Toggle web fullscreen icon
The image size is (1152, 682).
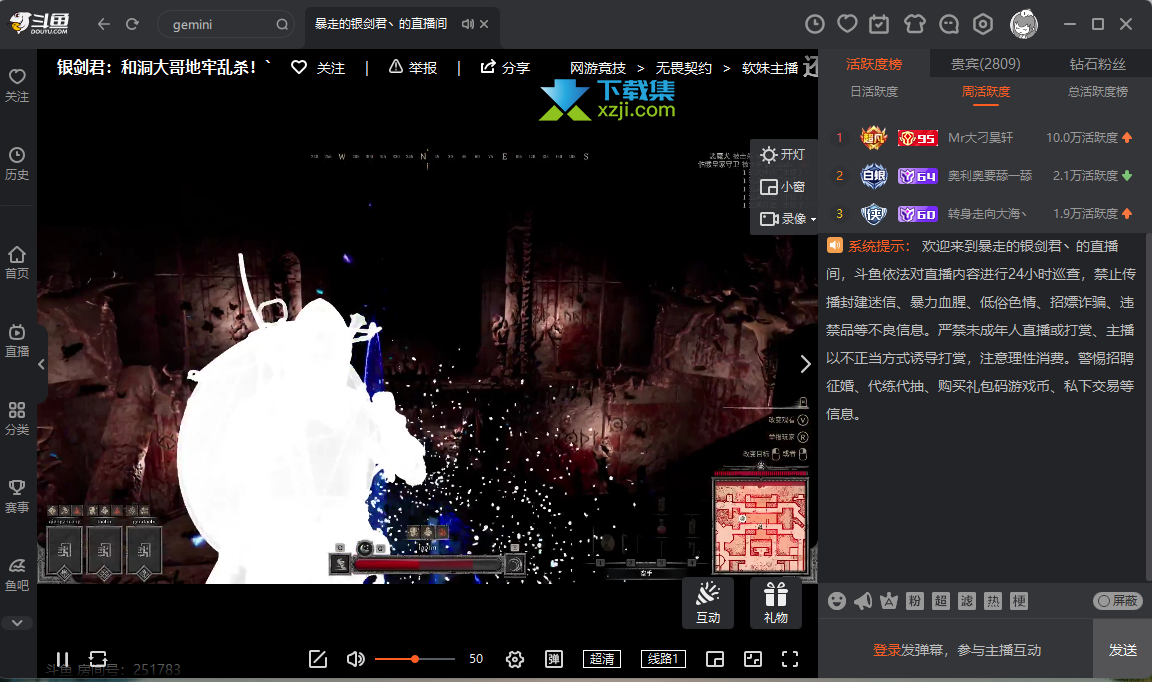[x=753, y=659]
